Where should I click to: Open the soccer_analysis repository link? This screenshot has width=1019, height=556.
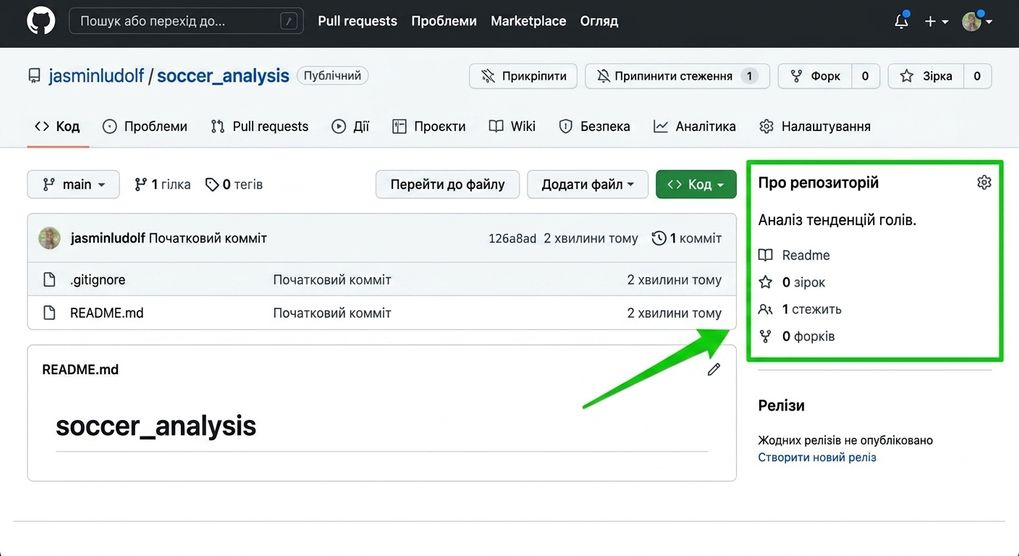[223, 76]
